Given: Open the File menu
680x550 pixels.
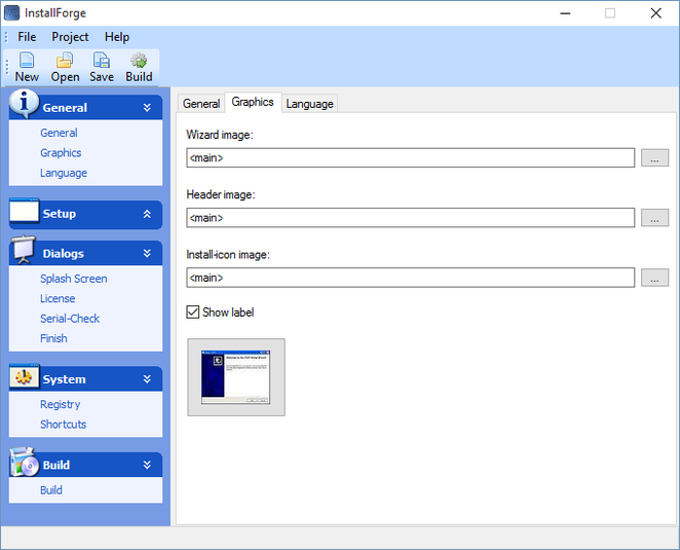Looking at the screenshot, I should 26,37.
